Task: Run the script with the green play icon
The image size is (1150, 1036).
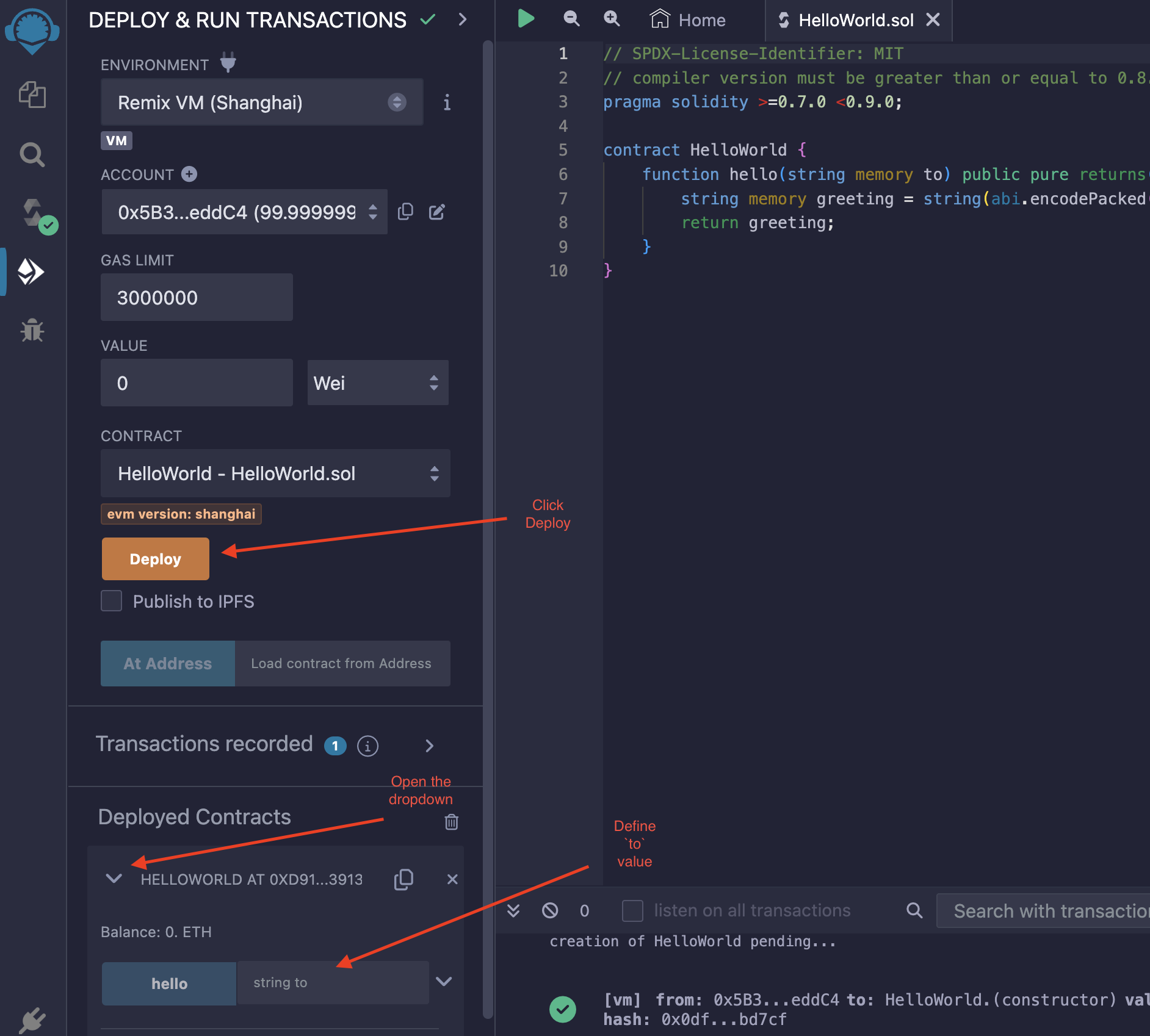Action: (x=526, y=18)
